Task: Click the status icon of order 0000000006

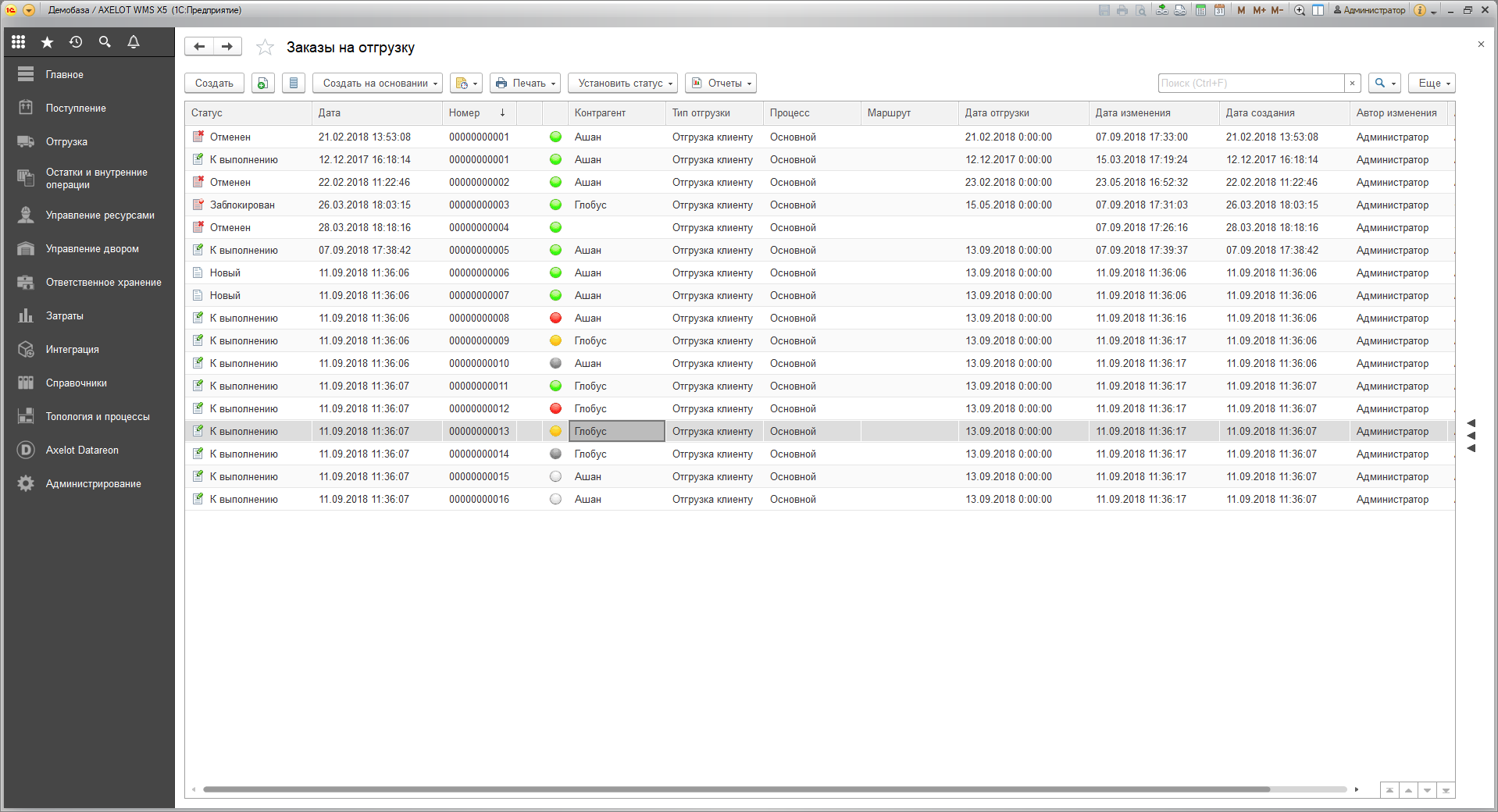Action: click(198, 272)
